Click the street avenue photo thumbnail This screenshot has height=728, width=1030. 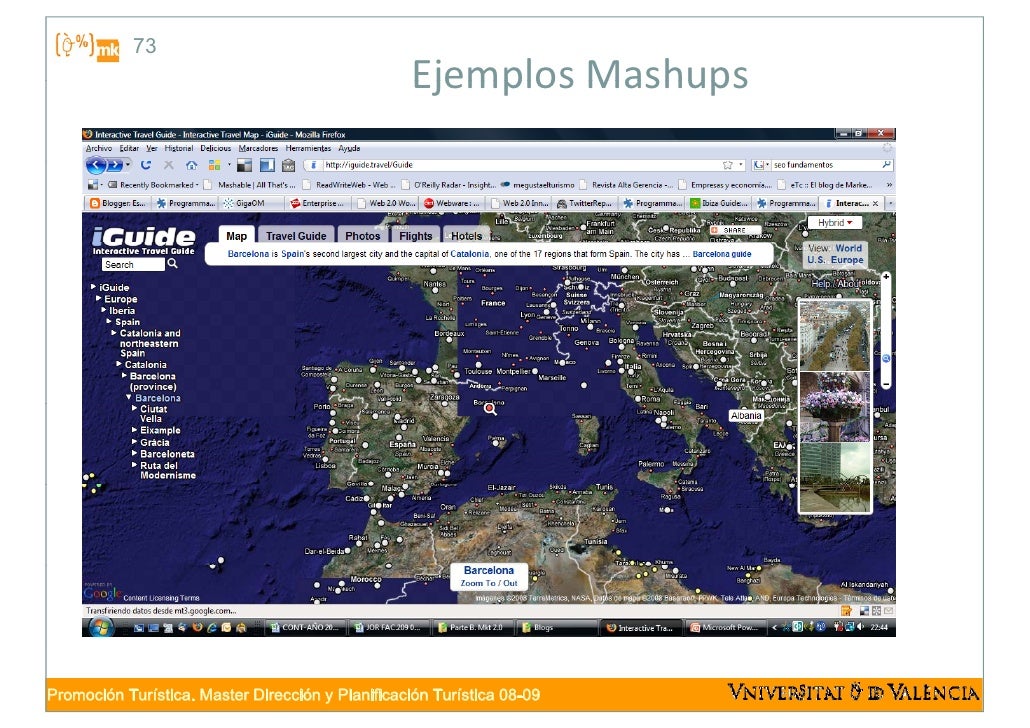click(x=834, y=336)
